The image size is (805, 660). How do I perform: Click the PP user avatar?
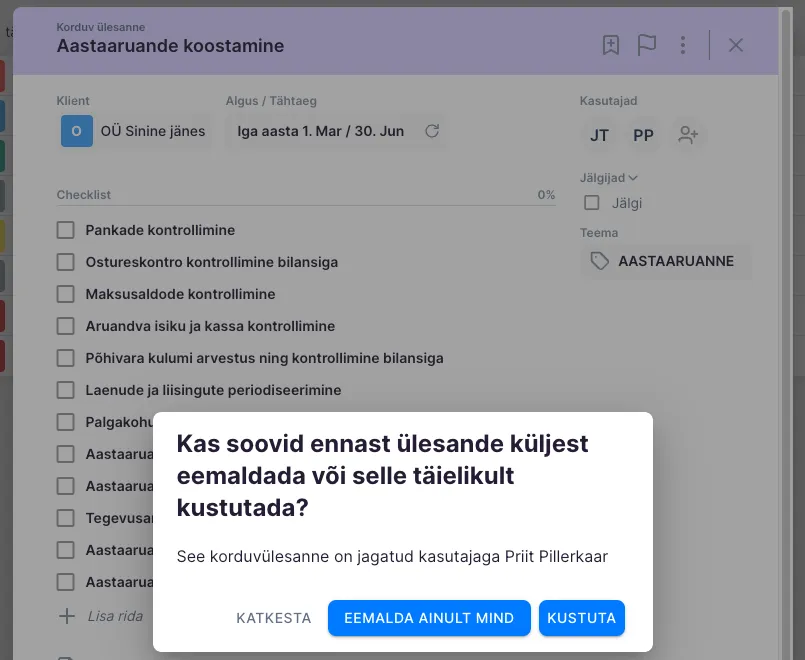(643, 135)
